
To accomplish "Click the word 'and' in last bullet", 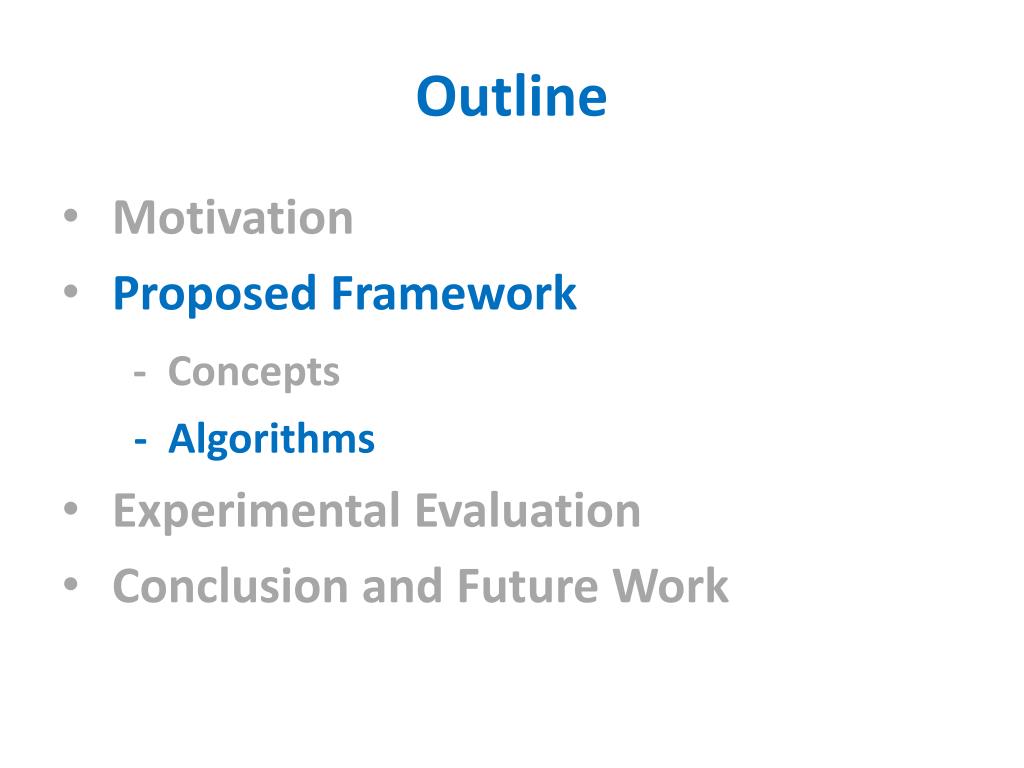I will [402, 586].
